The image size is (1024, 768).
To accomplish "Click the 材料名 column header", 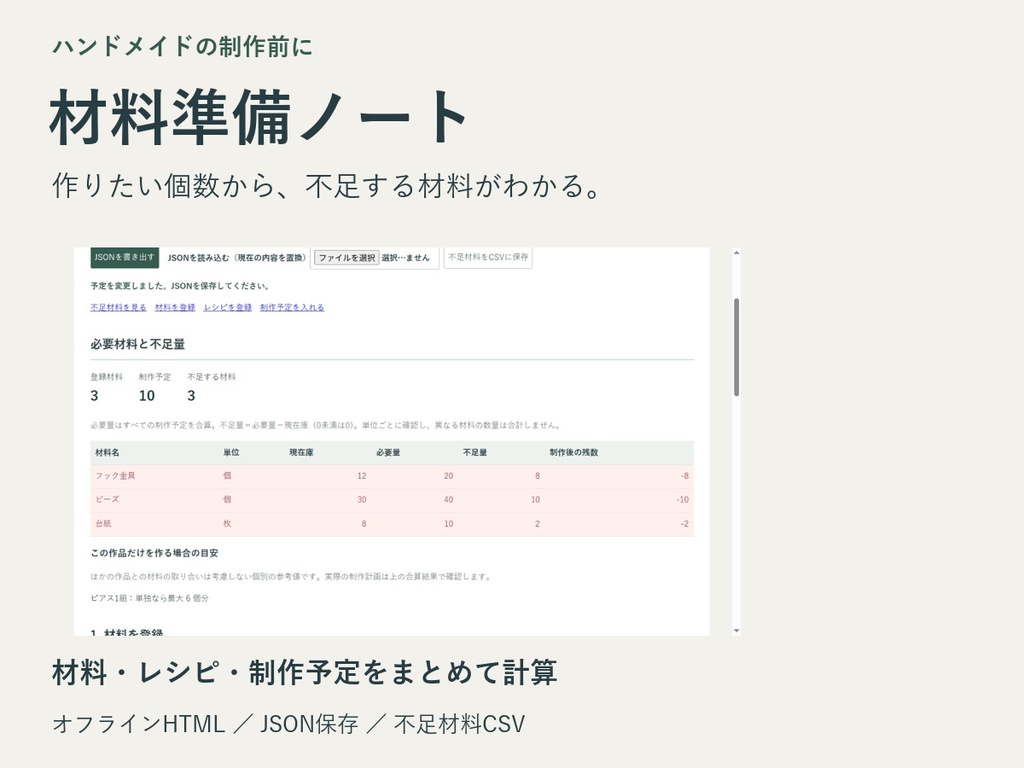I will [107, 453].
